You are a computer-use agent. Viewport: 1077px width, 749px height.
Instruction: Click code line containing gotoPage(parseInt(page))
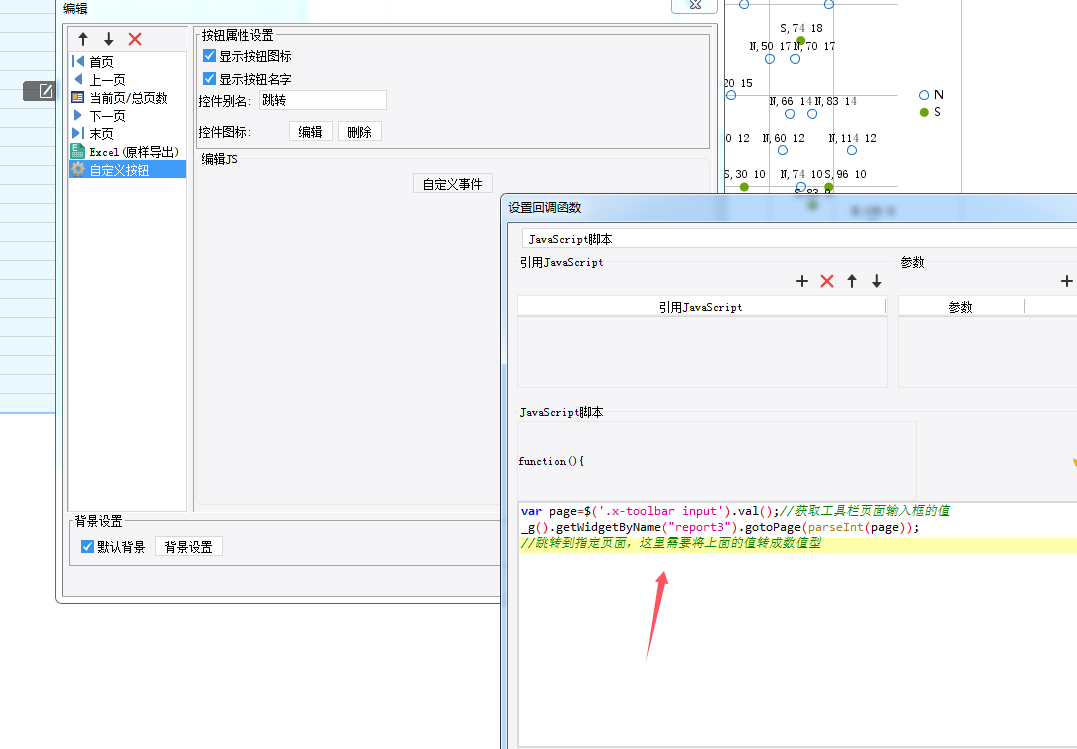719,527
